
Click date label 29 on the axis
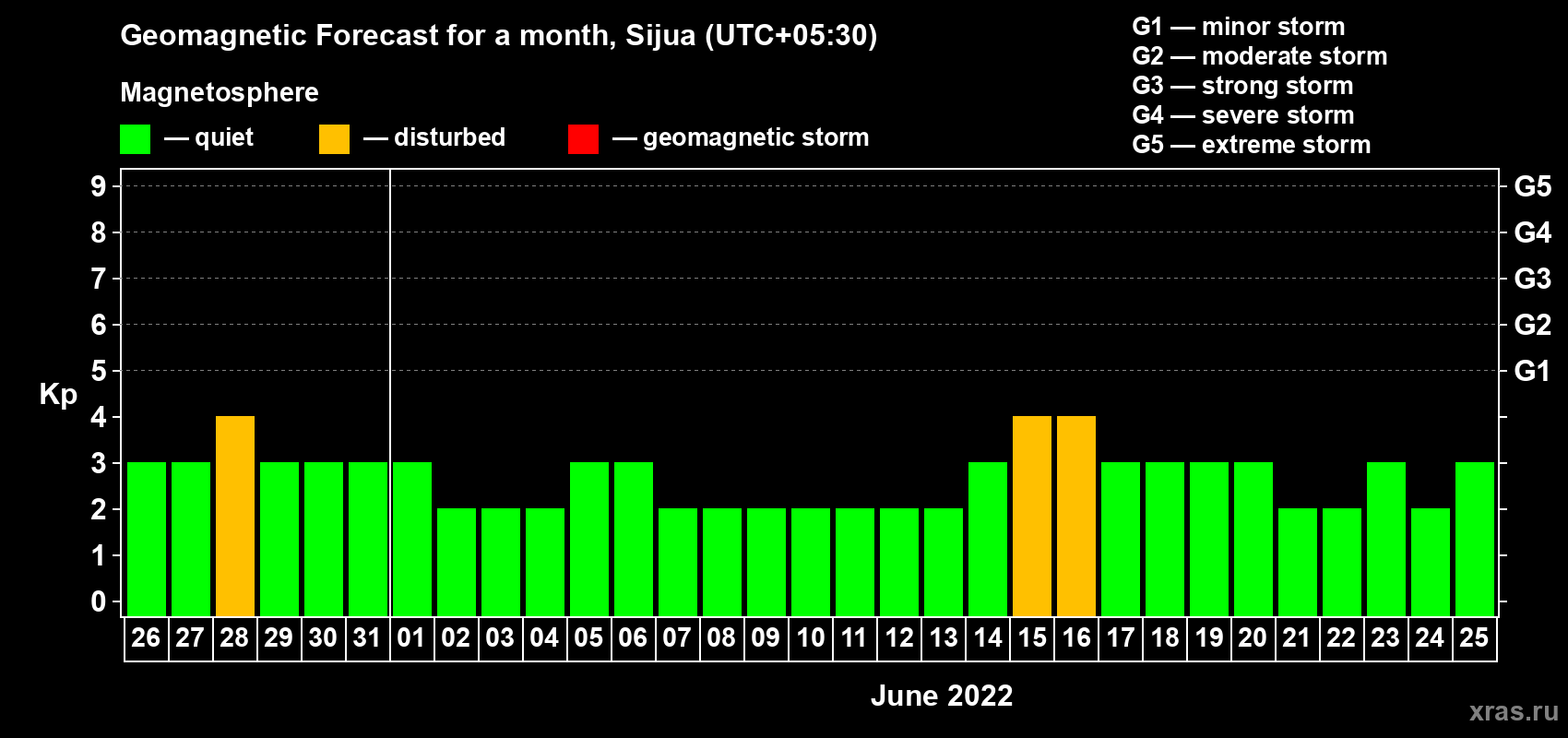click(279, 637)
